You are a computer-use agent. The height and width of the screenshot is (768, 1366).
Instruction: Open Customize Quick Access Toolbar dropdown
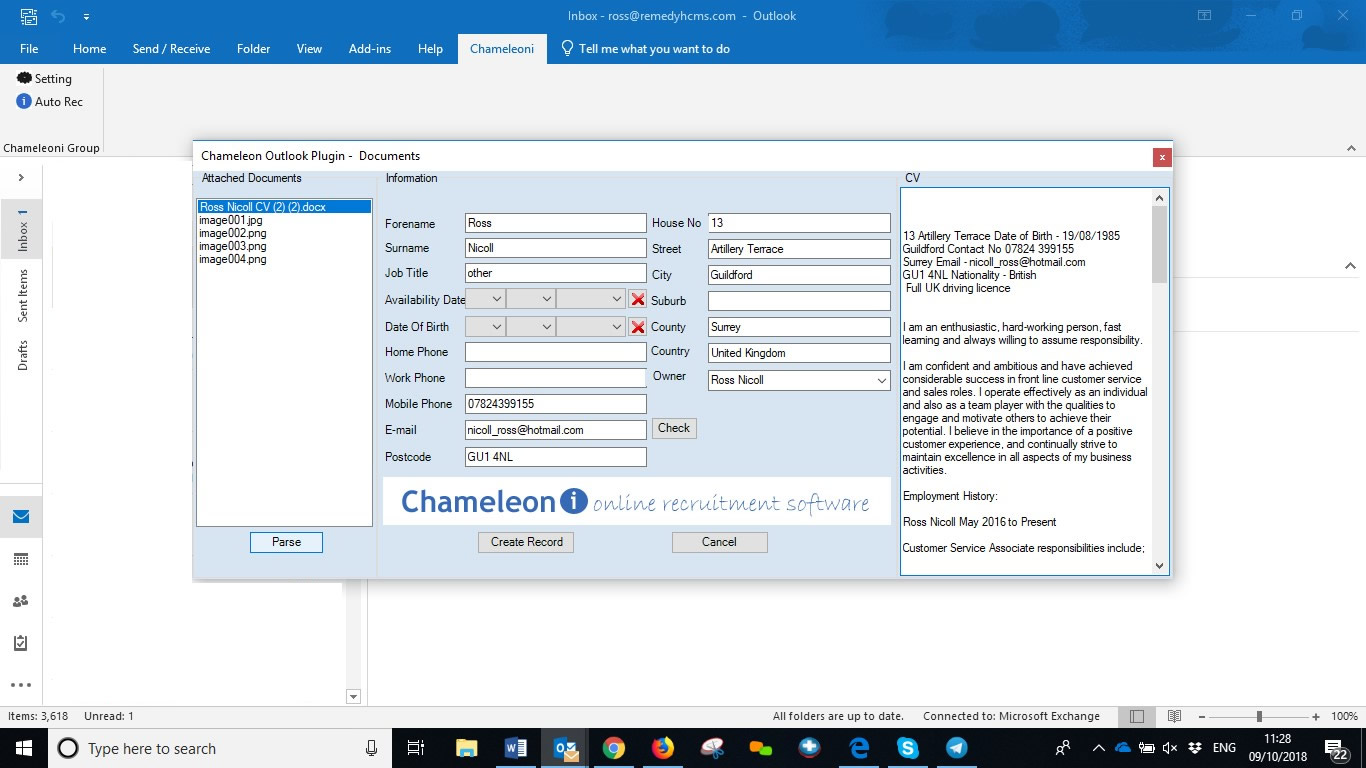86,16
